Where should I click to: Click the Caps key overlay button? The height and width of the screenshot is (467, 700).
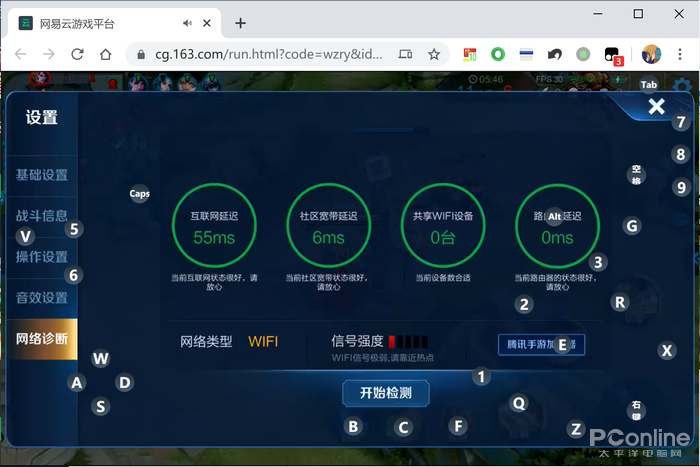point(140,194)
